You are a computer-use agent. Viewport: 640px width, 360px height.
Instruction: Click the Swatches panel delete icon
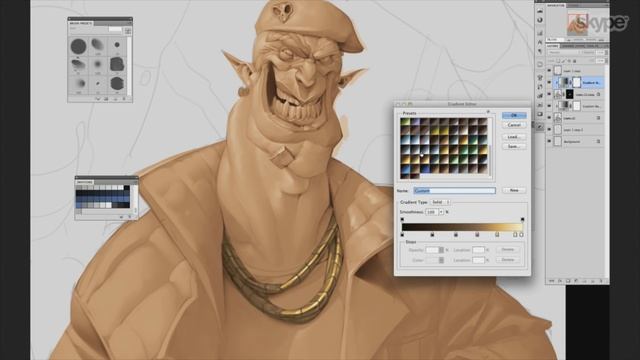tap(130, 217)
